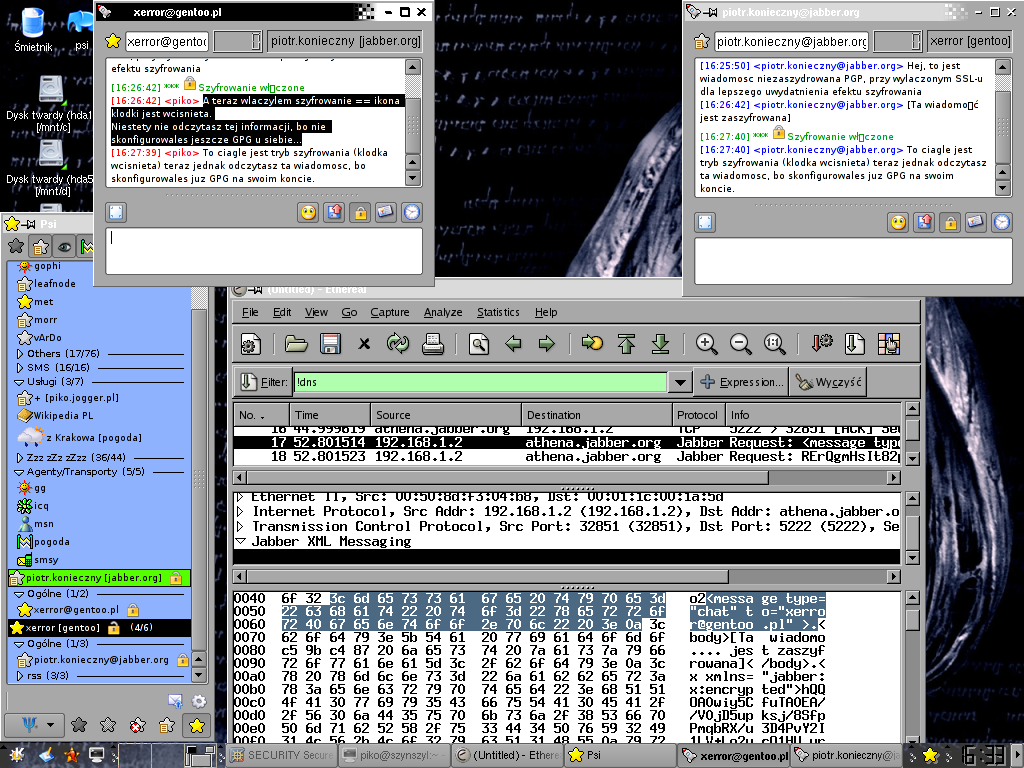Image resolution: width=1024 pixels, height=768 pixels.
Task: Send file icon in xerror chat window
Action: coord(334,212)
